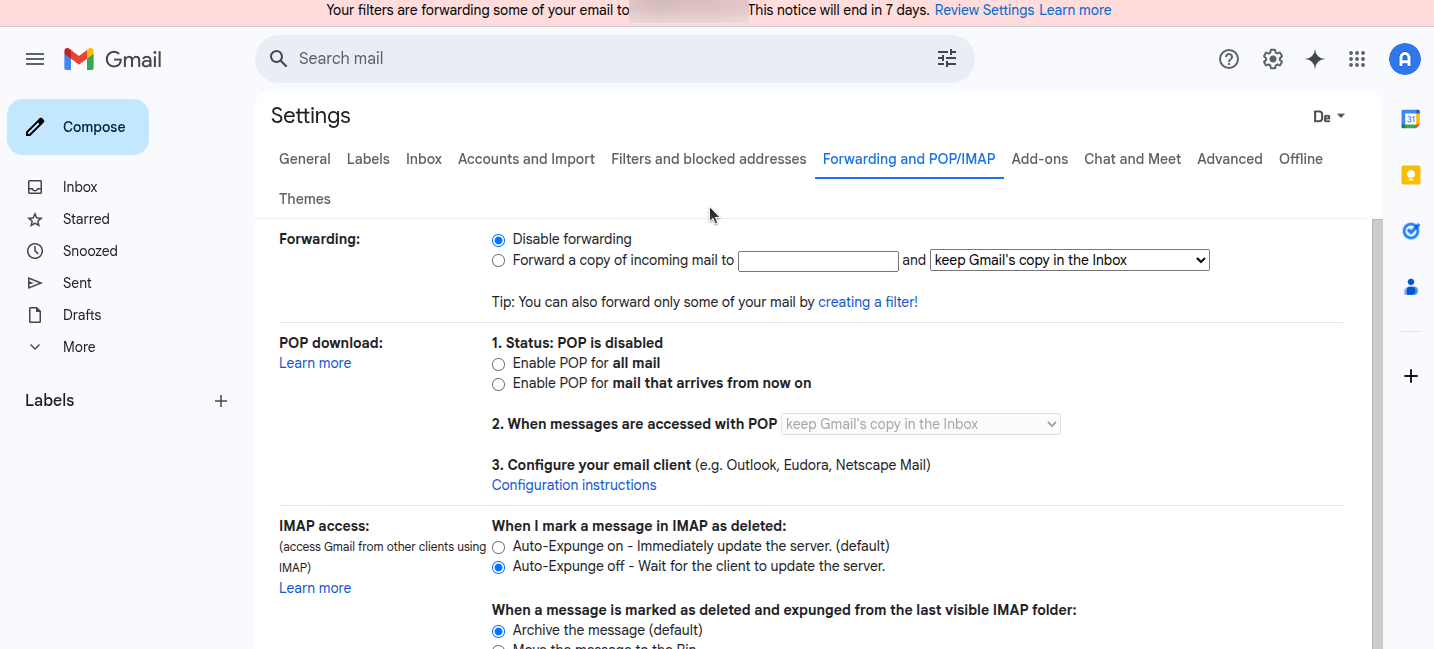Open Google Keep side panel icon
This screenshot has height=649, width=1434.
pos(1411,175)
